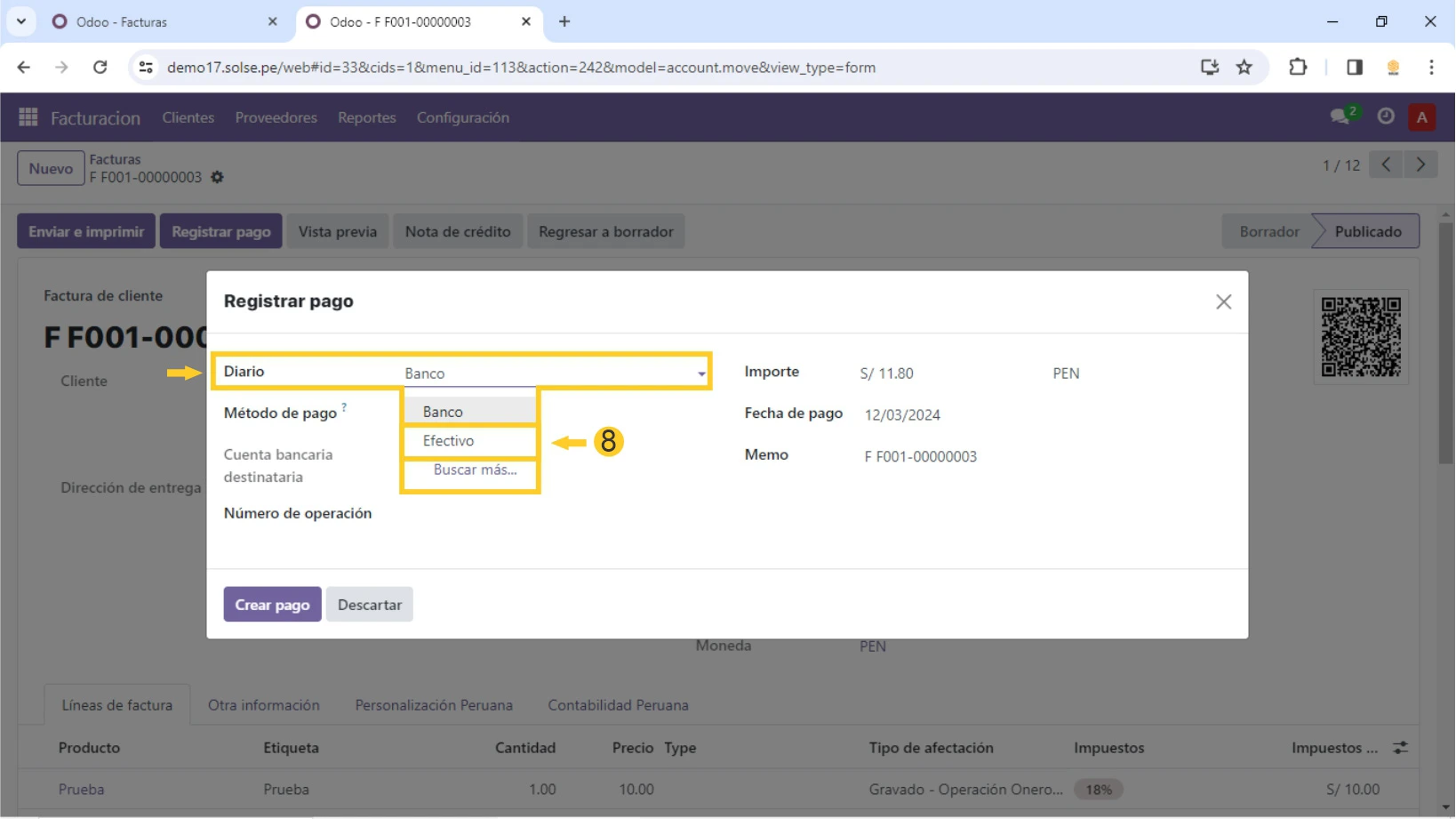Image resolution: width=1456 pixels, height=819 pixels.
Task: Bookmark this page with star icon
Action: (1244, 68)
